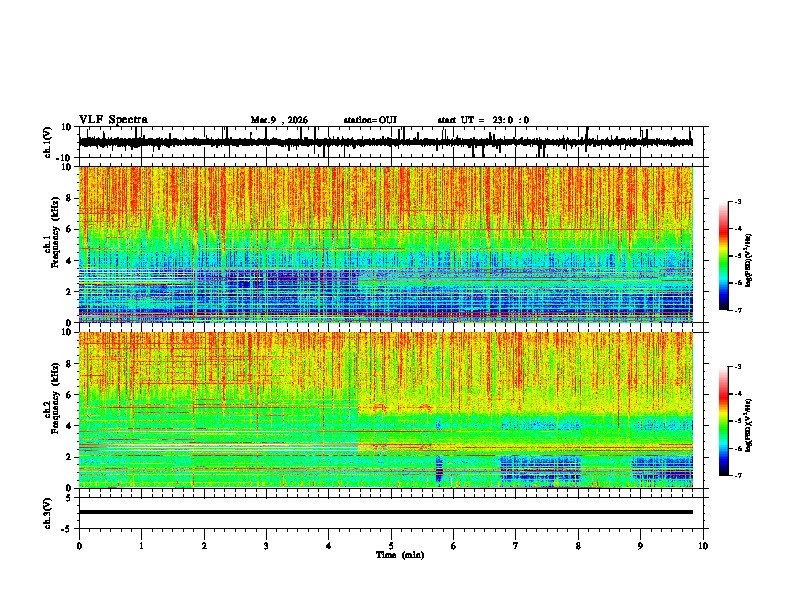Click the '-3' value on ch.2 colorbar
Image resolution: width=792 pixels, height=612 pixels.
pyautogui.click(x=737, y=366)
